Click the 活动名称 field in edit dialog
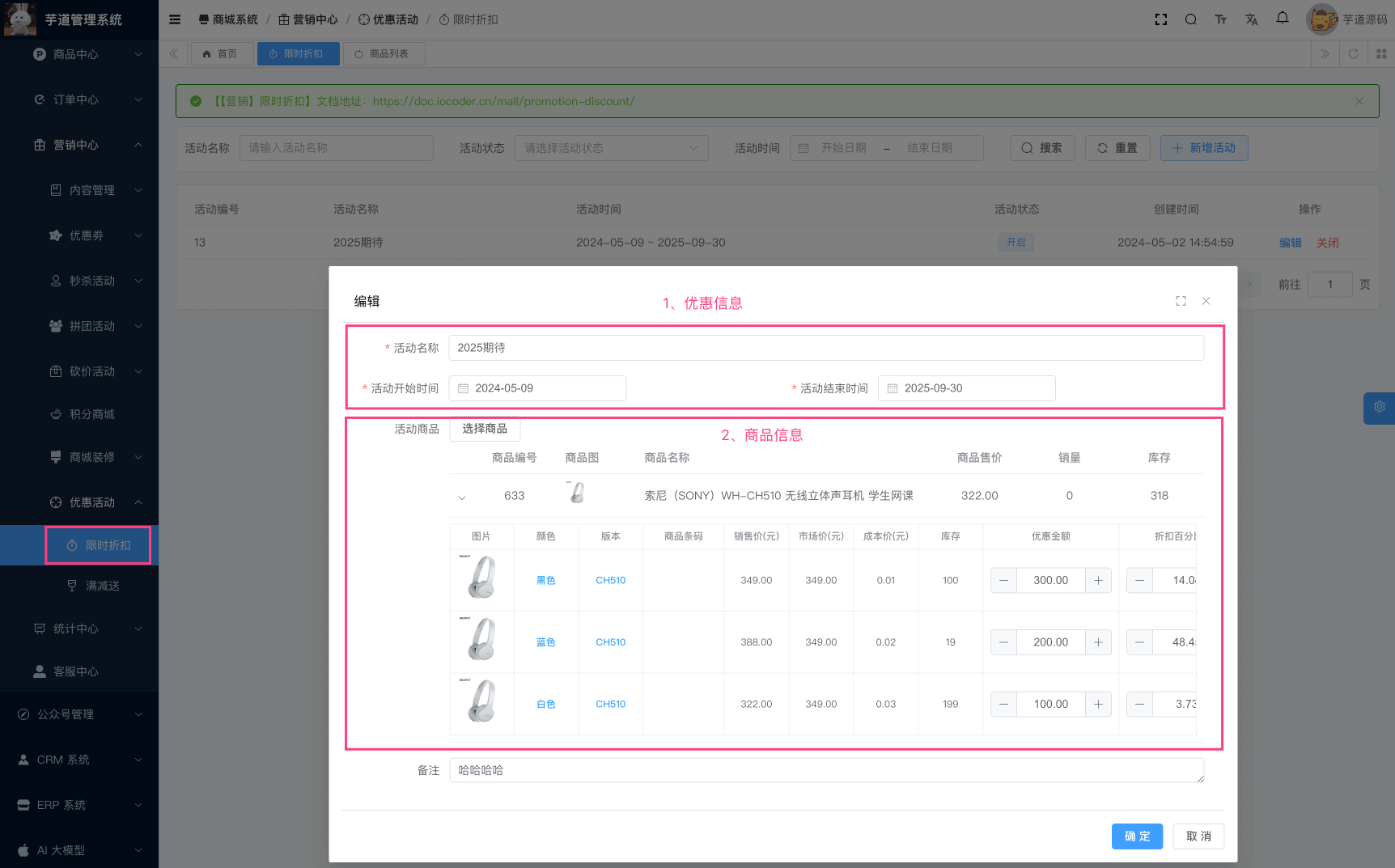The height and width of the screenshot is (868, 1395). (x=825, y=348)
